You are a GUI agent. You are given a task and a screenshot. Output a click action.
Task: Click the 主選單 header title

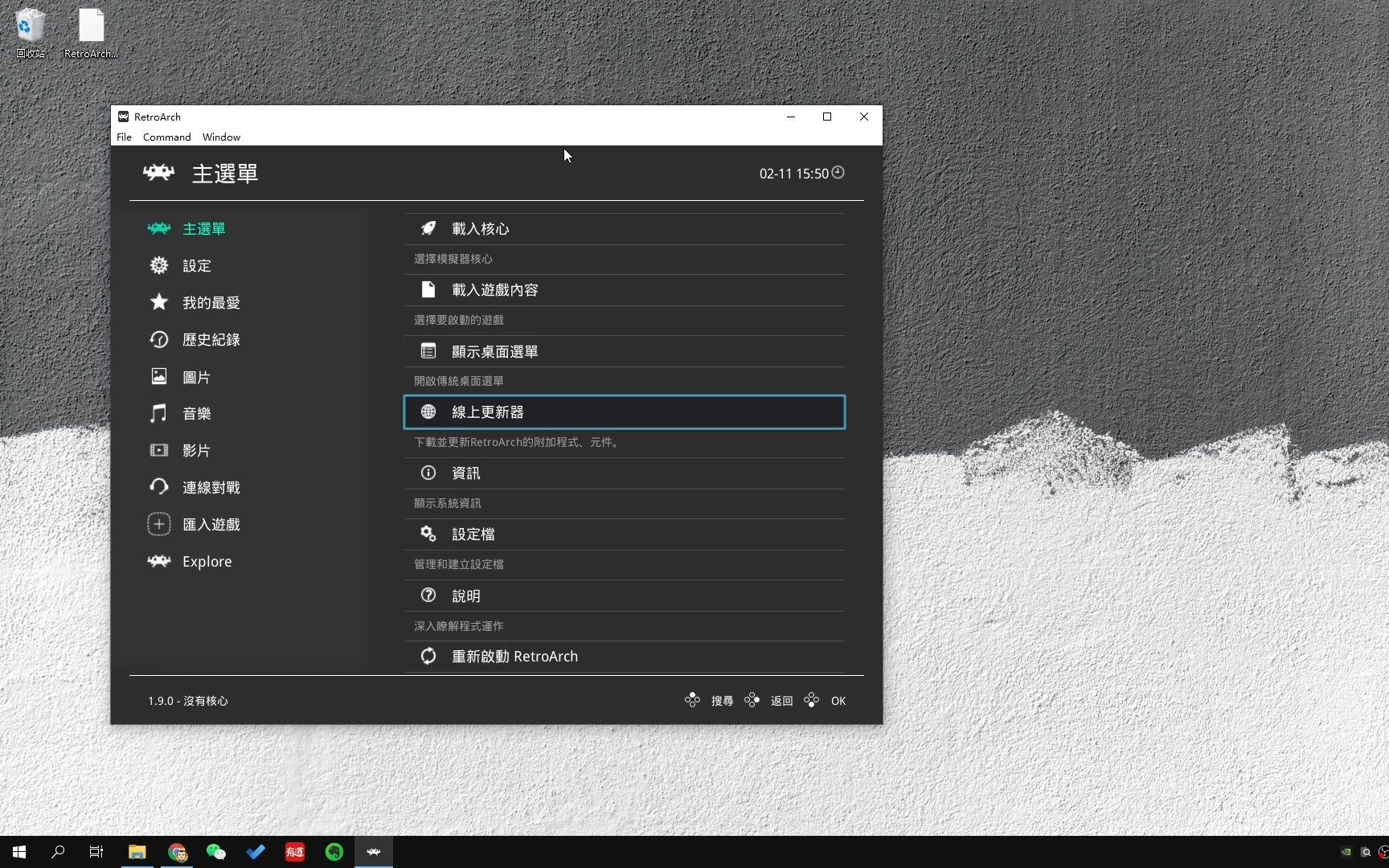point(224,174)
